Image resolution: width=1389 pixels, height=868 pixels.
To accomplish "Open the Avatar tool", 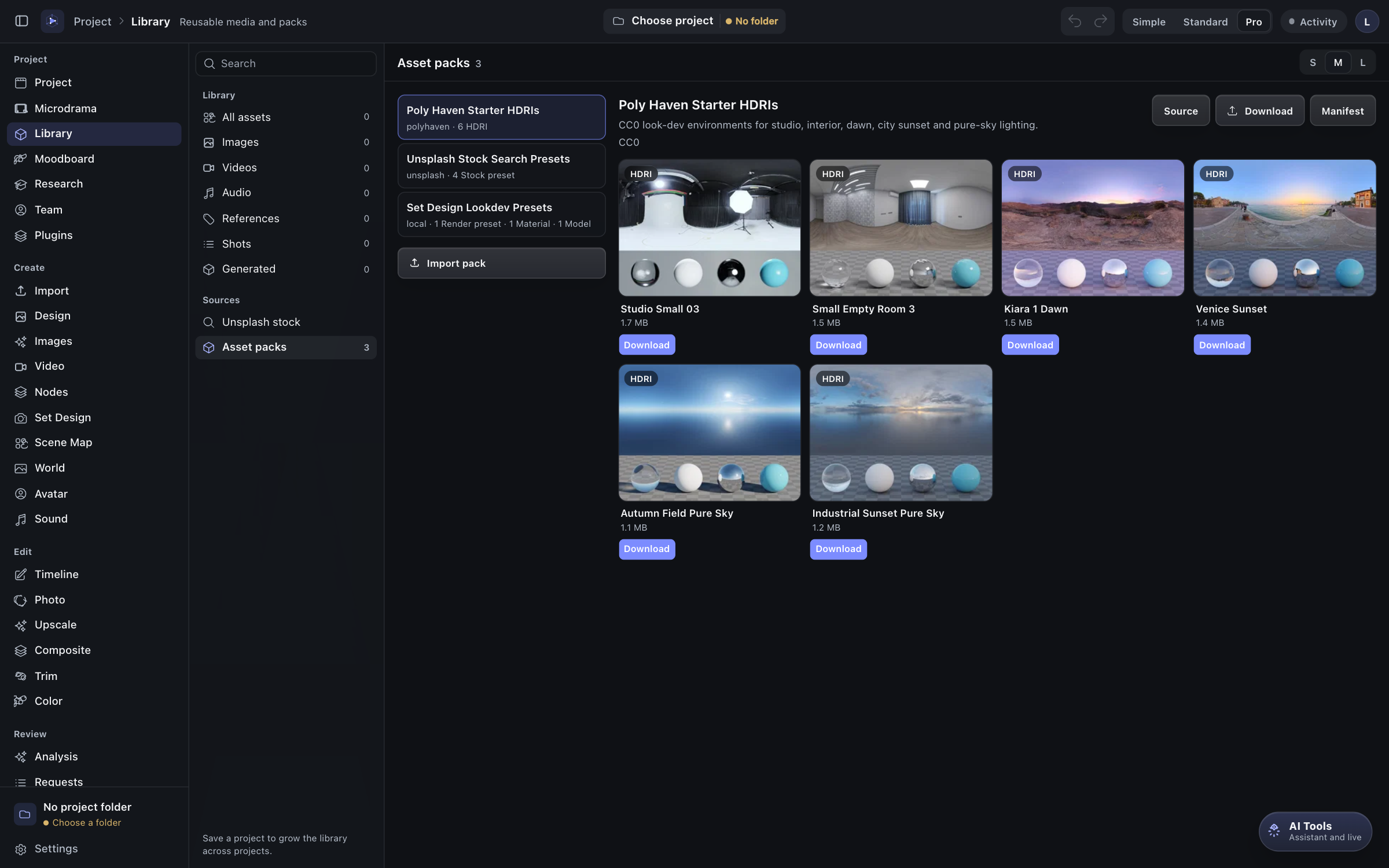I will (94, 494).
